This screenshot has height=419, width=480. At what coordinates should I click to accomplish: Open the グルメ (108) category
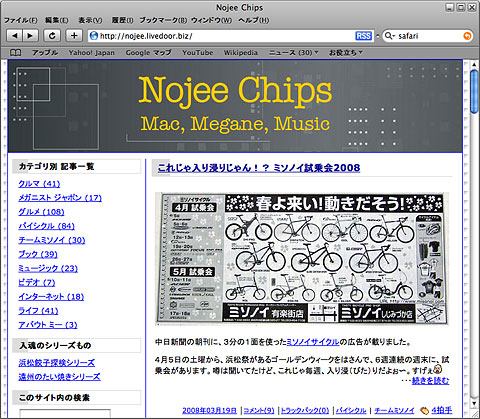[41, 212]
